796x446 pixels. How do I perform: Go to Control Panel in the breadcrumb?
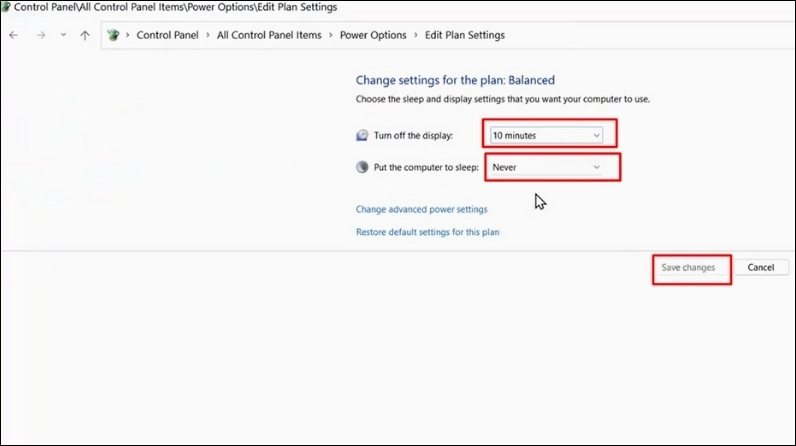(168, 35)
